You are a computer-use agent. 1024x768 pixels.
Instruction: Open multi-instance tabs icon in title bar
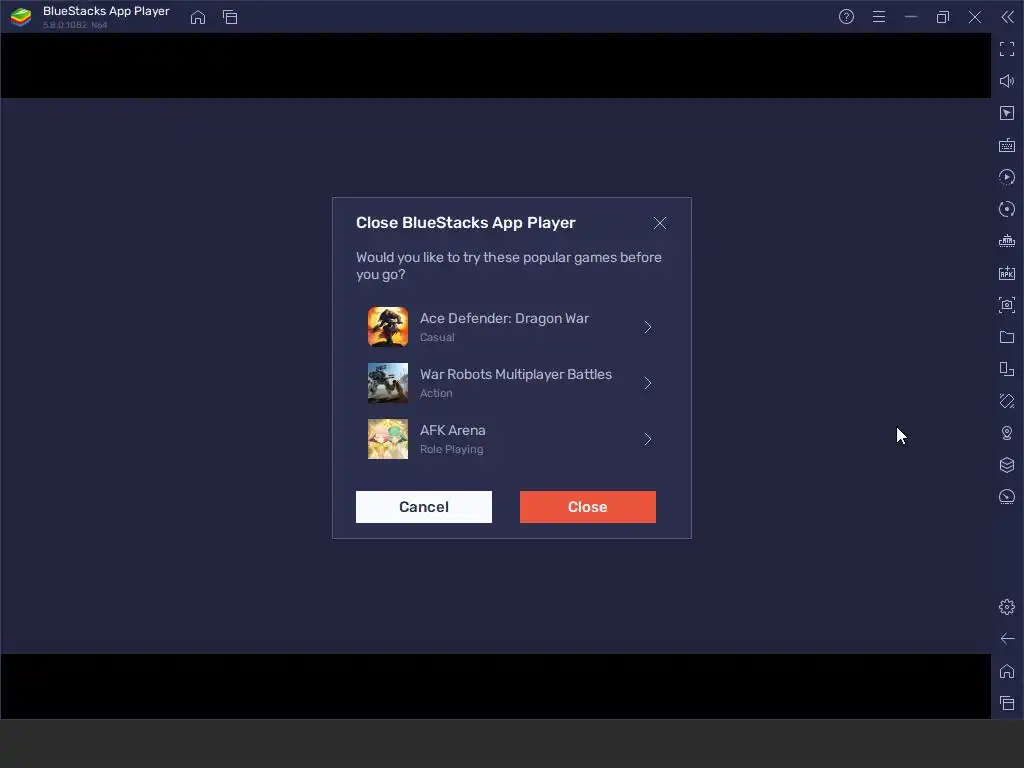[x=230, y=17]
